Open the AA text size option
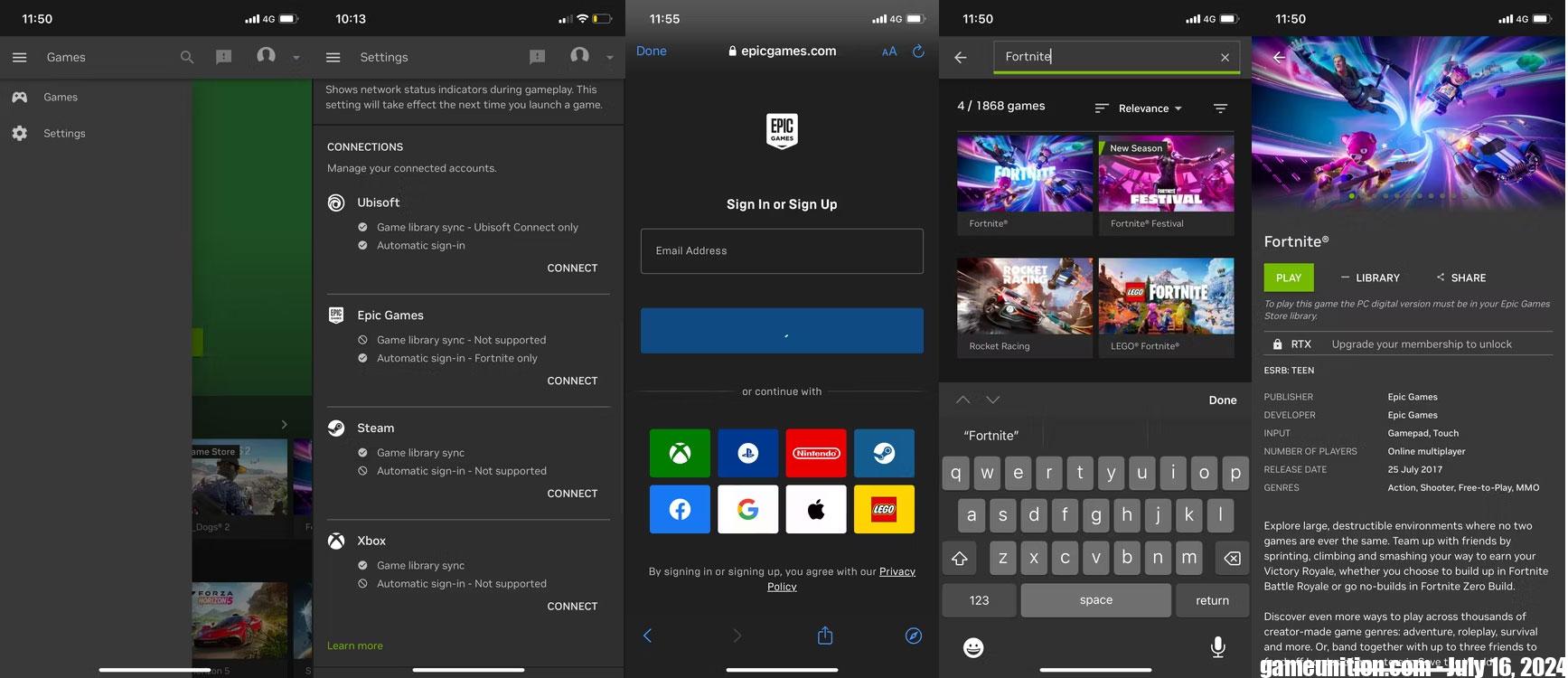 pos(889,52)
